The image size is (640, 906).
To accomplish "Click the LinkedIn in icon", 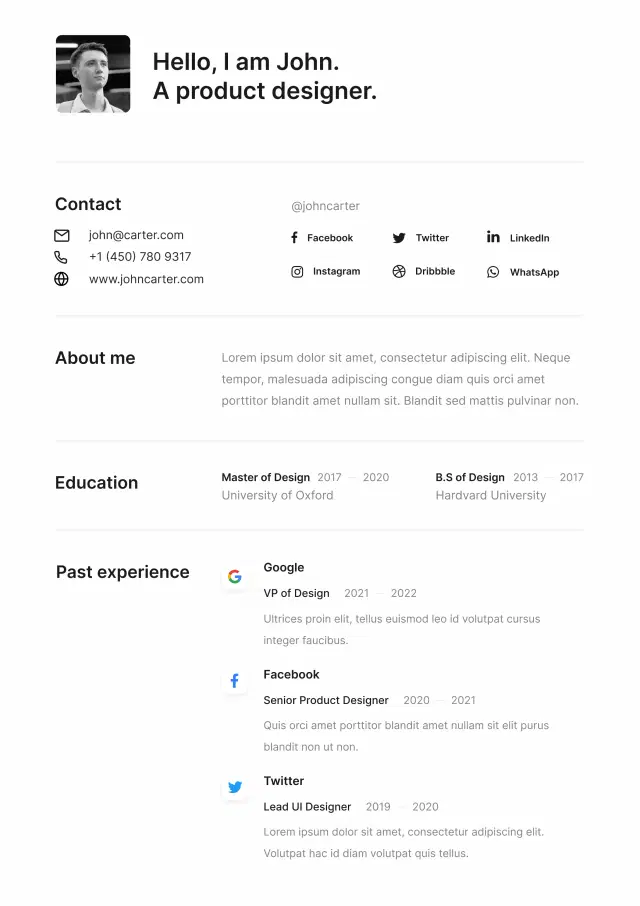I will (493, 236).
